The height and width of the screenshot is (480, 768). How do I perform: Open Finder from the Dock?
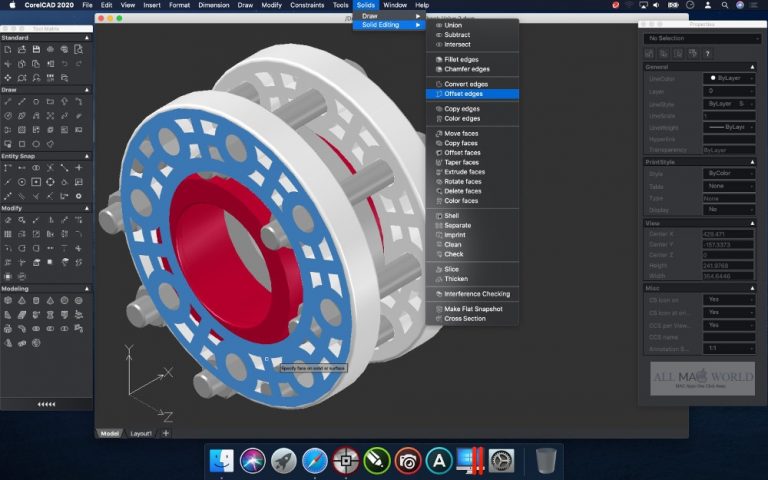(x=221, y=460)
